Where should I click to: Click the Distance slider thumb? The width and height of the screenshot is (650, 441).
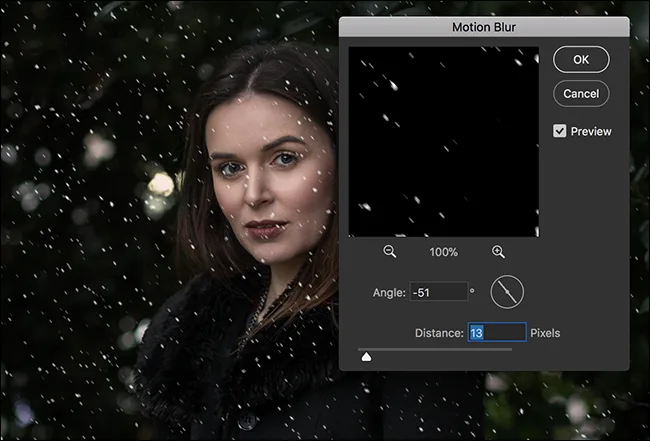tap(366, 354)
